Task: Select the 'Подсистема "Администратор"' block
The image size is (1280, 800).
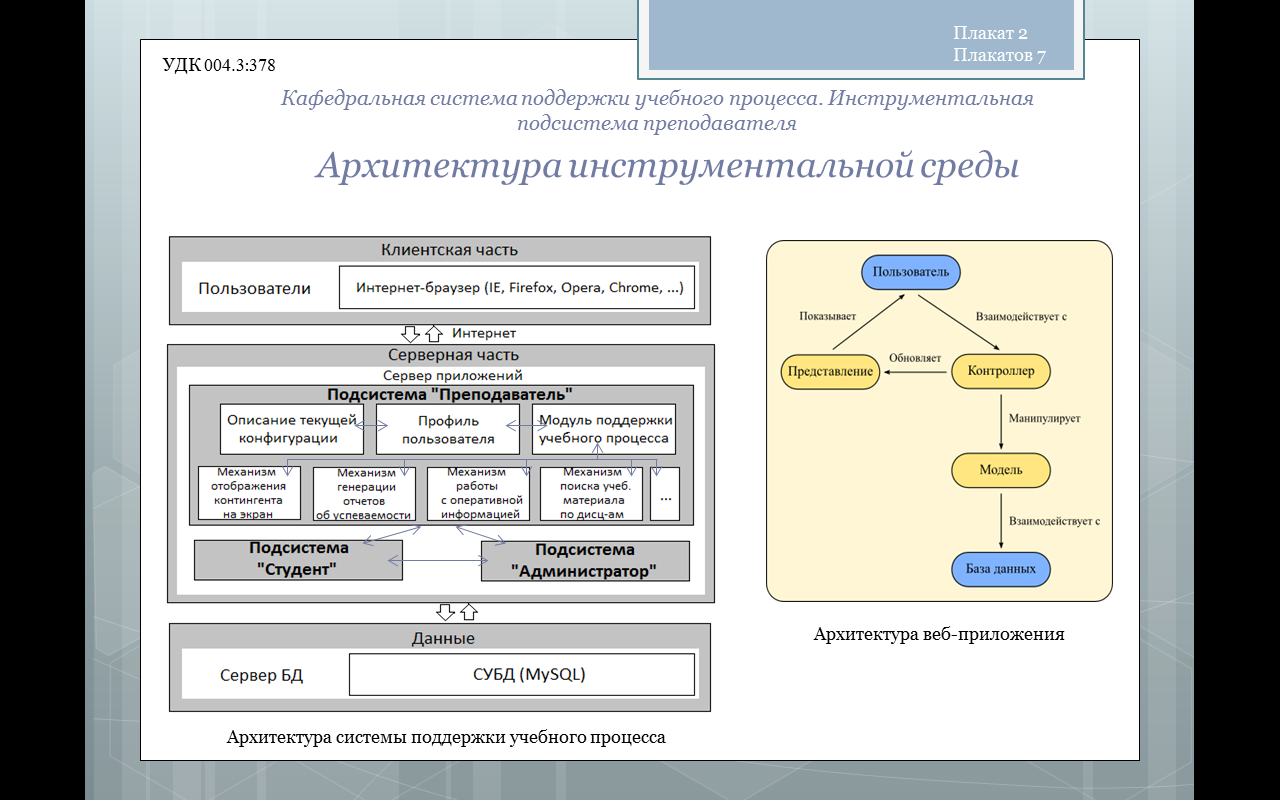Action: [x=585, y=562]
